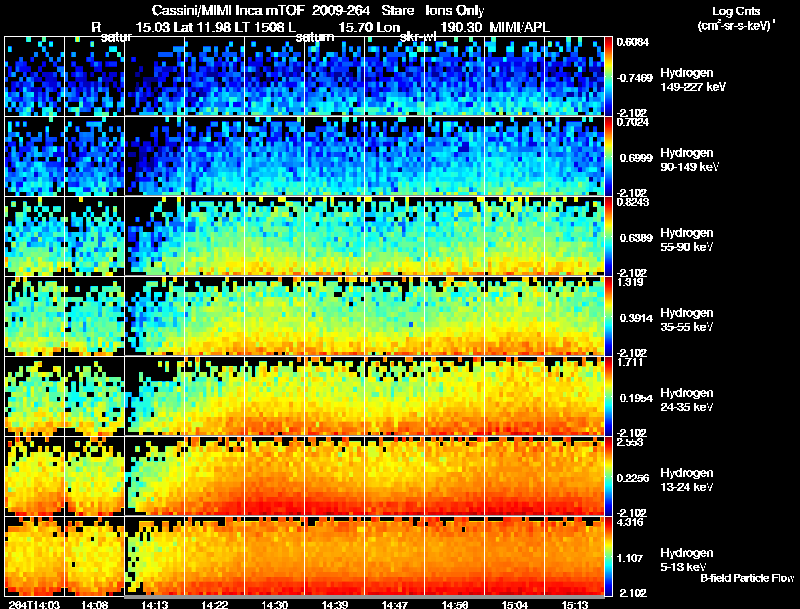The width and height of the screenshot is (800, 609).
Task: Click the '4.316' color scale value
Action: pos(630,522)
